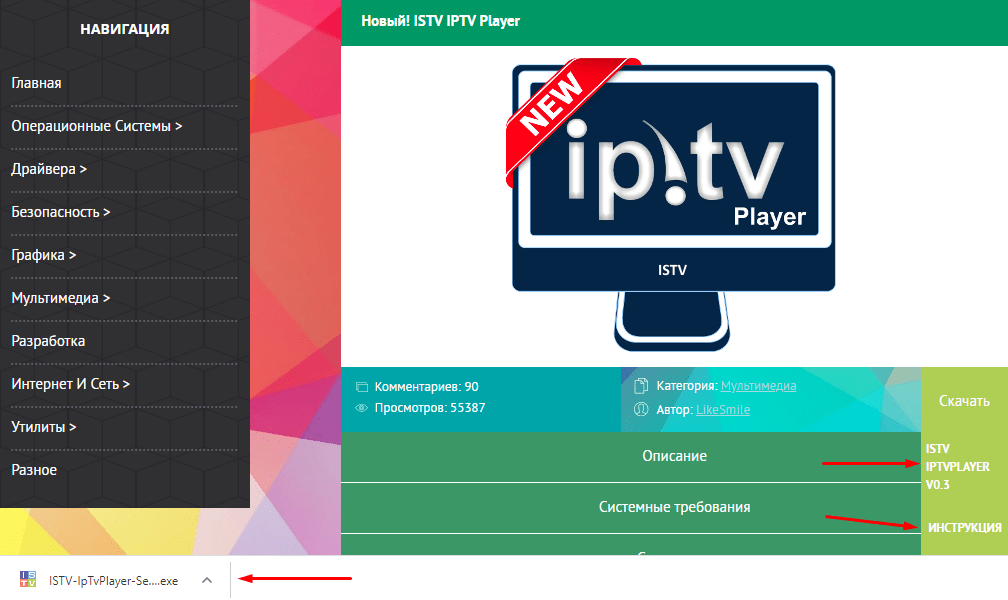Expand the "Драйвера" navigation section
The image size is (1008, 600).
tap(47, 168)
